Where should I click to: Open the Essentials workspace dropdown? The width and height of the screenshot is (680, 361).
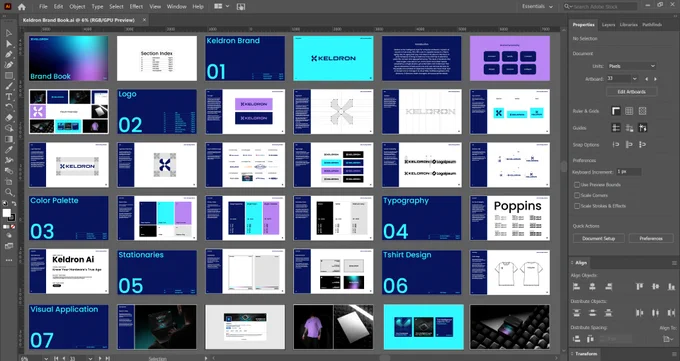tap(538, 7)
